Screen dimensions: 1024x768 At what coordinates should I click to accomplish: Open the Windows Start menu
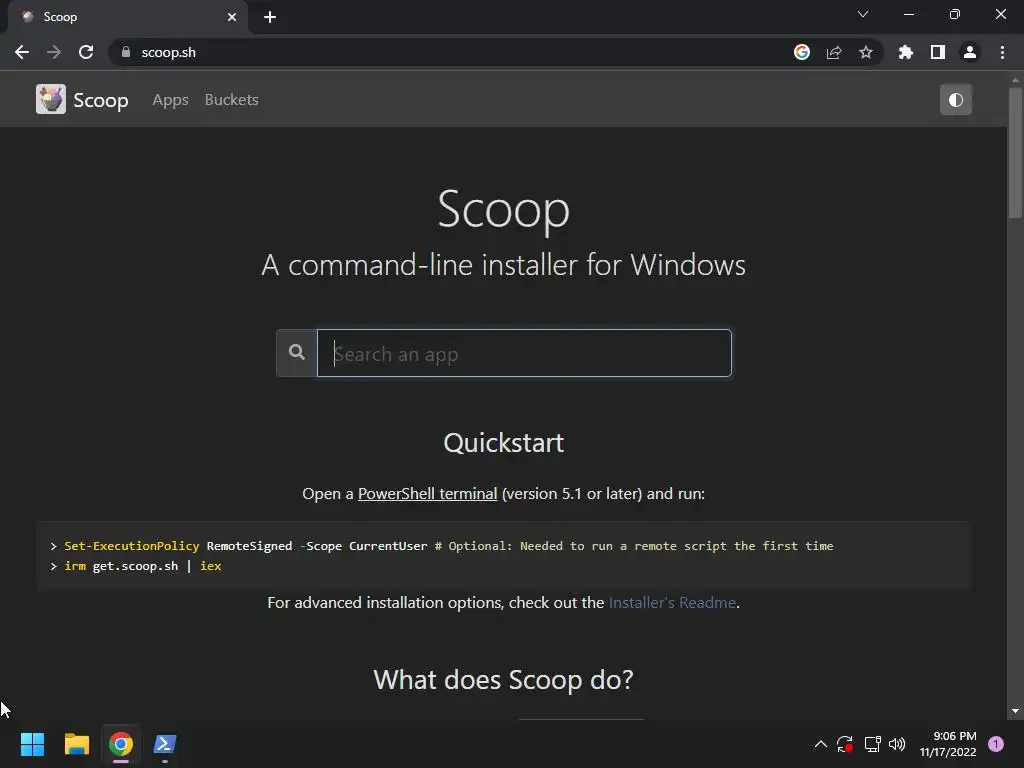tap(32, 744)
